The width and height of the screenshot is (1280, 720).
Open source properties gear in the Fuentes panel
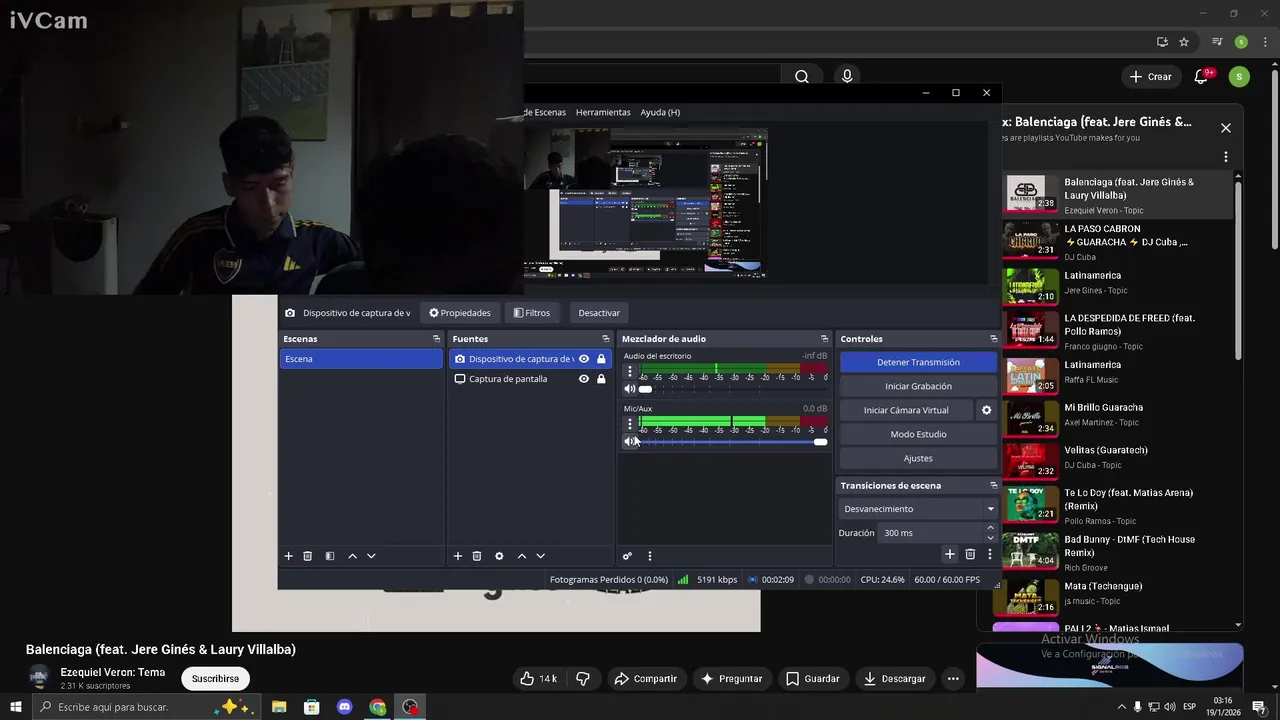pos(499,556)
